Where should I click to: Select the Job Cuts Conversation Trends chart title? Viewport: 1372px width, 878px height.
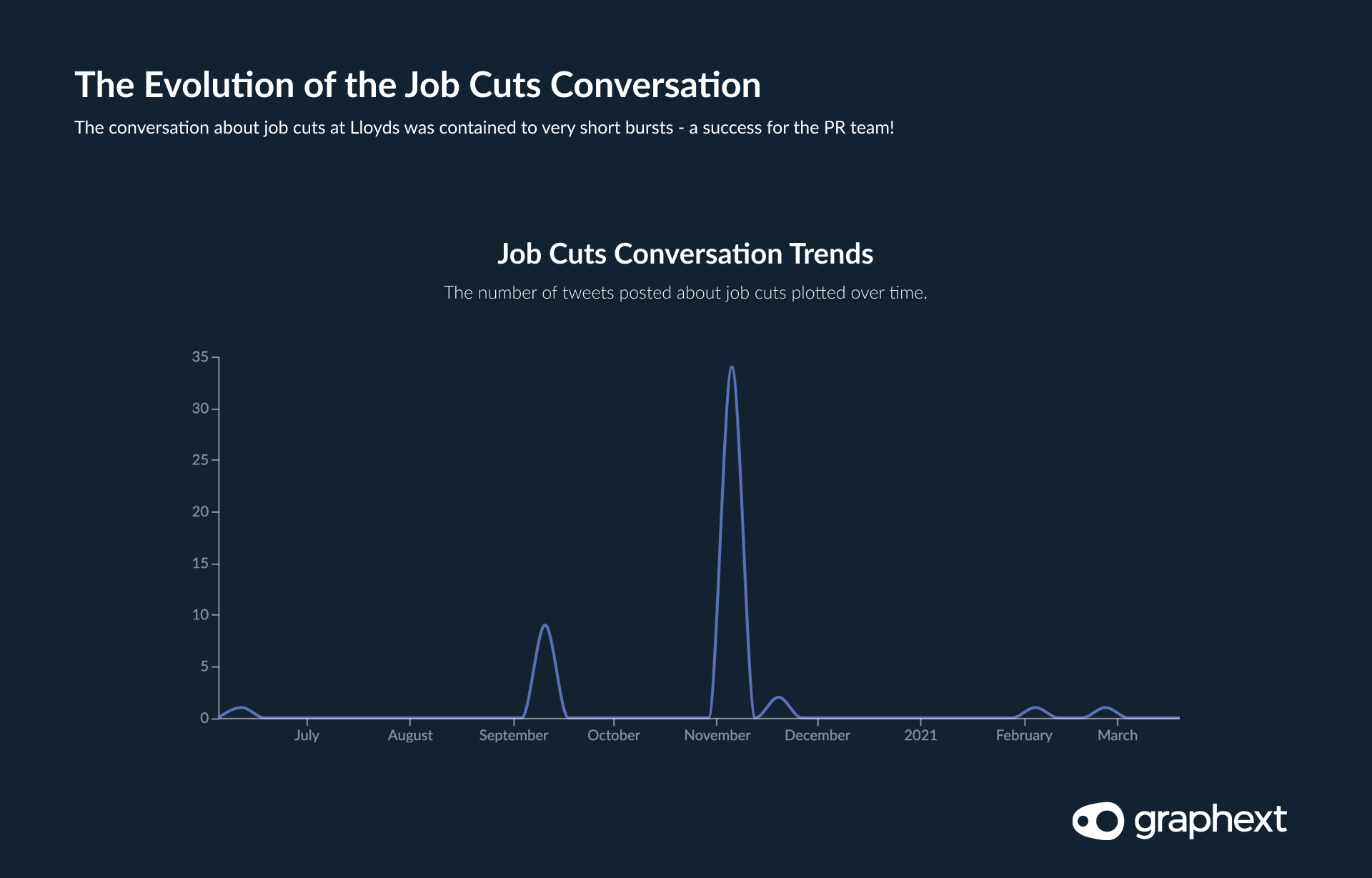685,254
